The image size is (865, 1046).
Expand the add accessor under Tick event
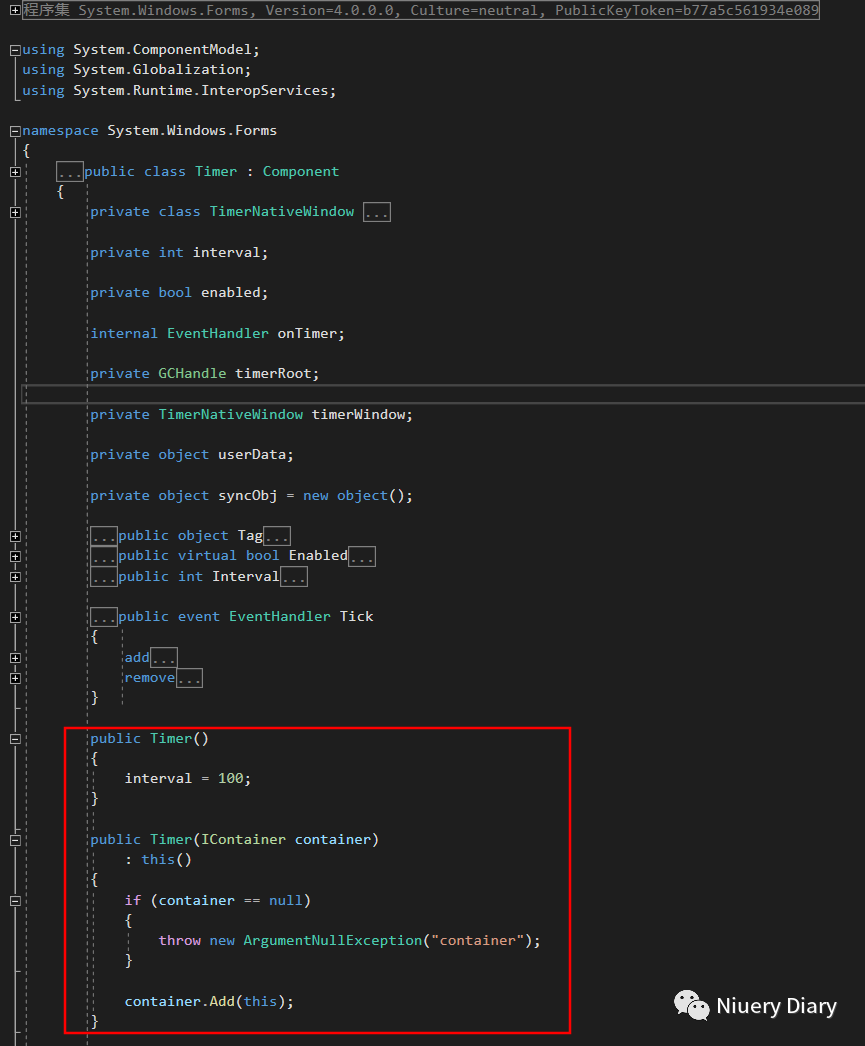click(x=163, y=657)
